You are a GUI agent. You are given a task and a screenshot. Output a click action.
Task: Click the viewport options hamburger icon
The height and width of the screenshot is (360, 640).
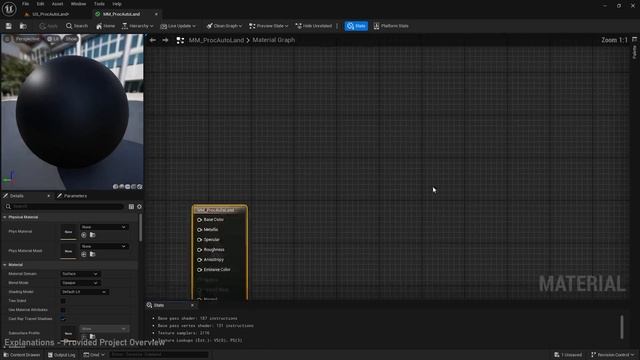pos(7,39)
